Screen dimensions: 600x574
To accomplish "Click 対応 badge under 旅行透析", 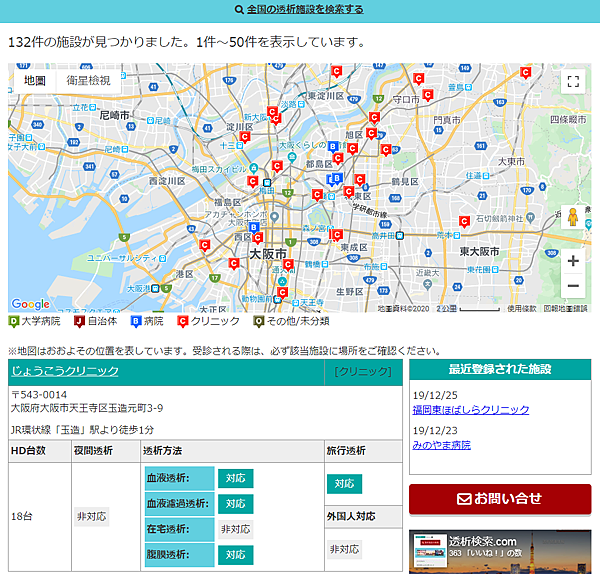I will tap(344, 484).
